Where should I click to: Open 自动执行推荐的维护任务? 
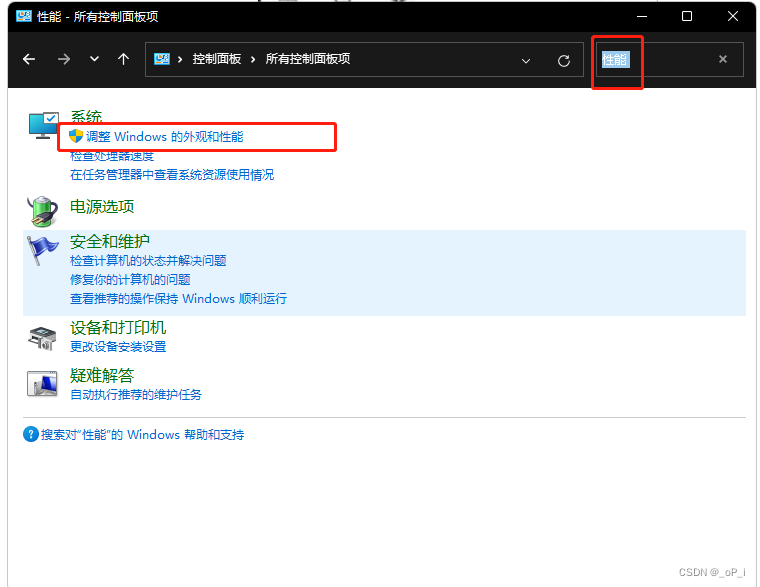coord(136,395)
